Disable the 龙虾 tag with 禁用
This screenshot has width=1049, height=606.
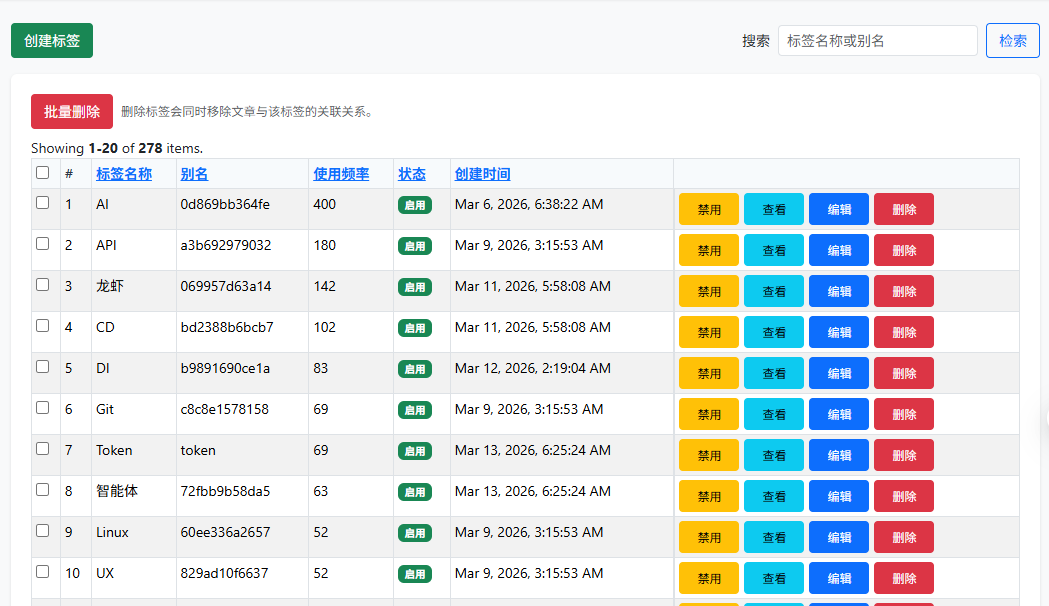709,291
